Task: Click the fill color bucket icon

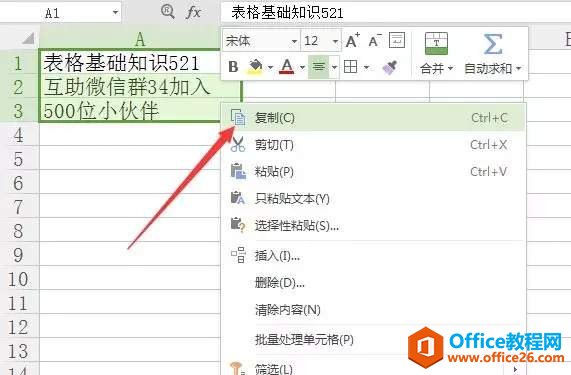Action: coord(255,67)
